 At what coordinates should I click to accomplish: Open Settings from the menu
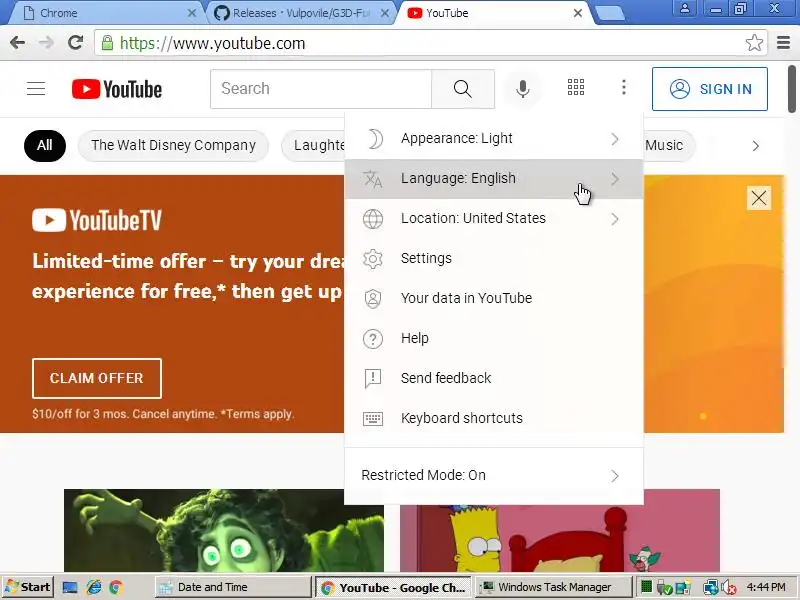click(494, 258)
